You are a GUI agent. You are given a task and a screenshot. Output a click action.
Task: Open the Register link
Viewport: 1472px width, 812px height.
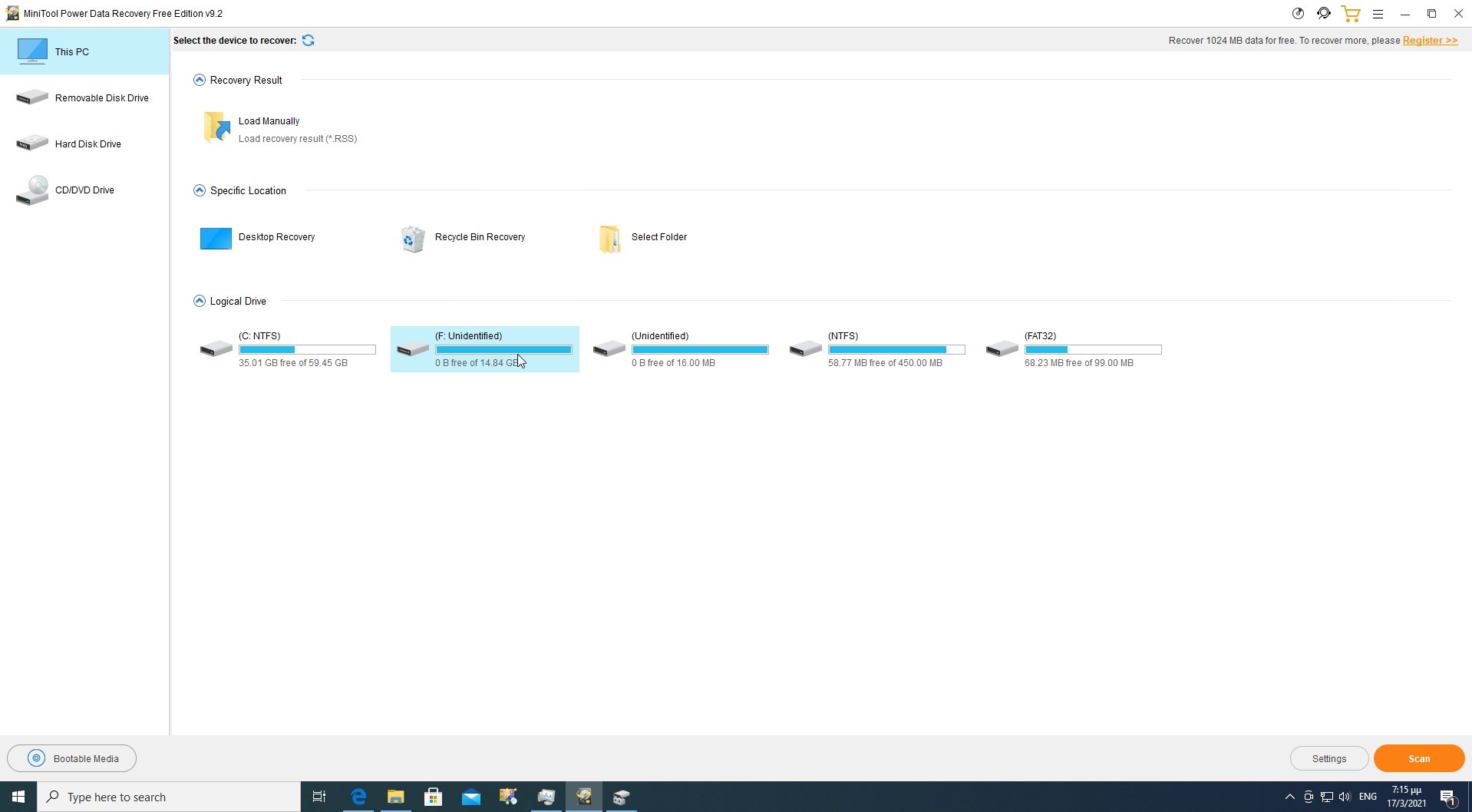click(1429, 40)
